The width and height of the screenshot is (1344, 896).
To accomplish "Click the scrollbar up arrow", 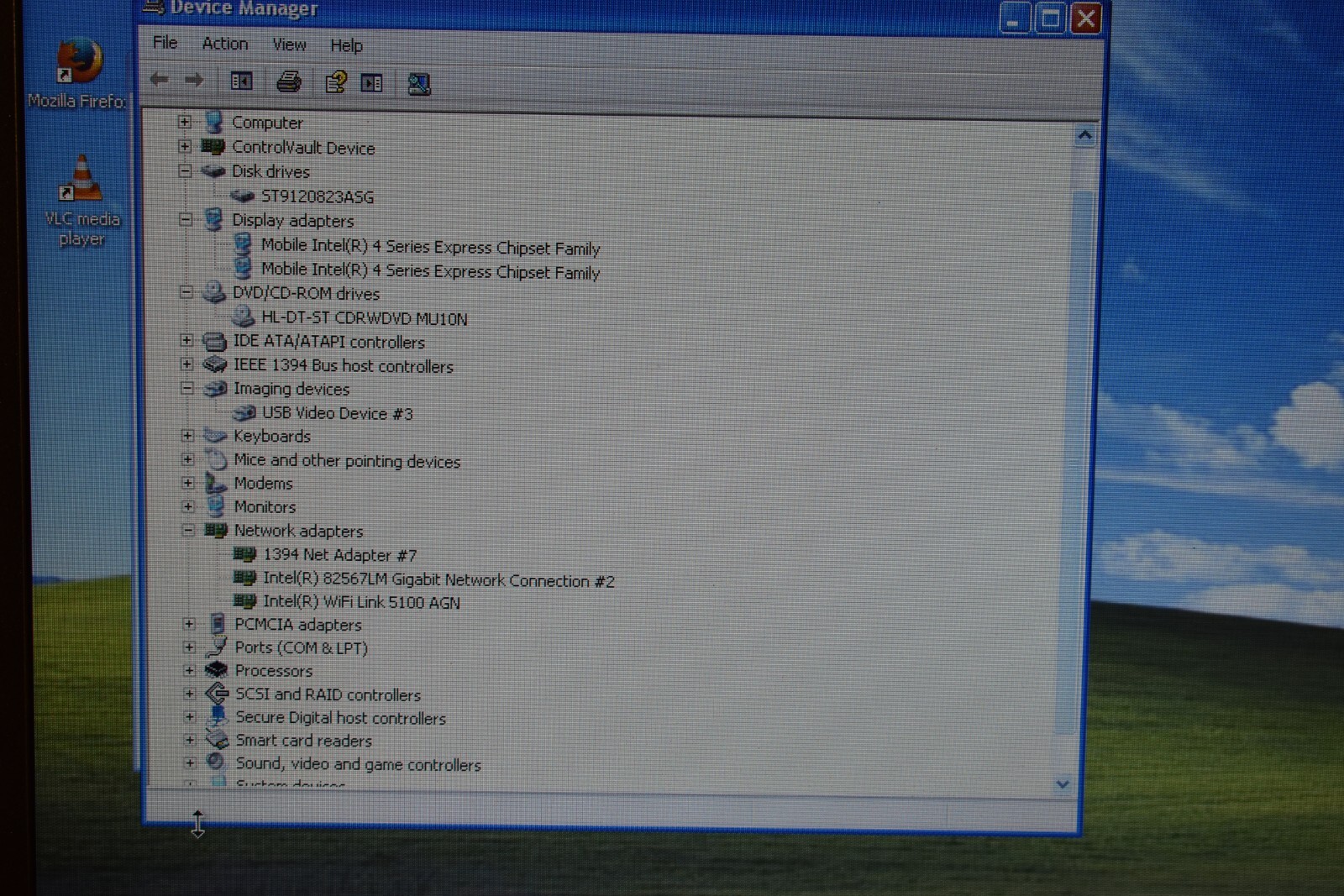I will [x=1084, y=135].
